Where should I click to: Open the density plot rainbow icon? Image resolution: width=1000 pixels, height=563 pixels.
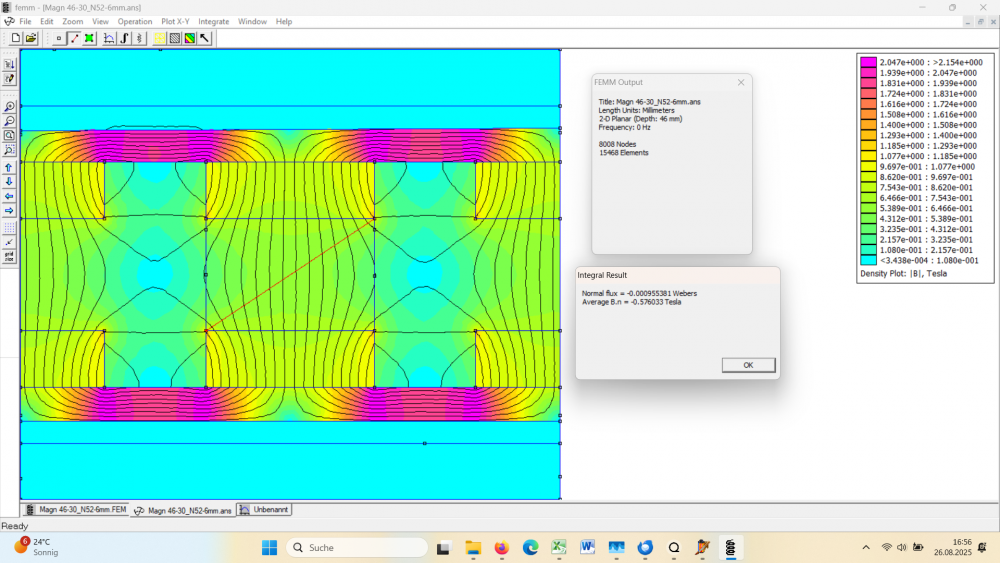[x=189, y=38]
